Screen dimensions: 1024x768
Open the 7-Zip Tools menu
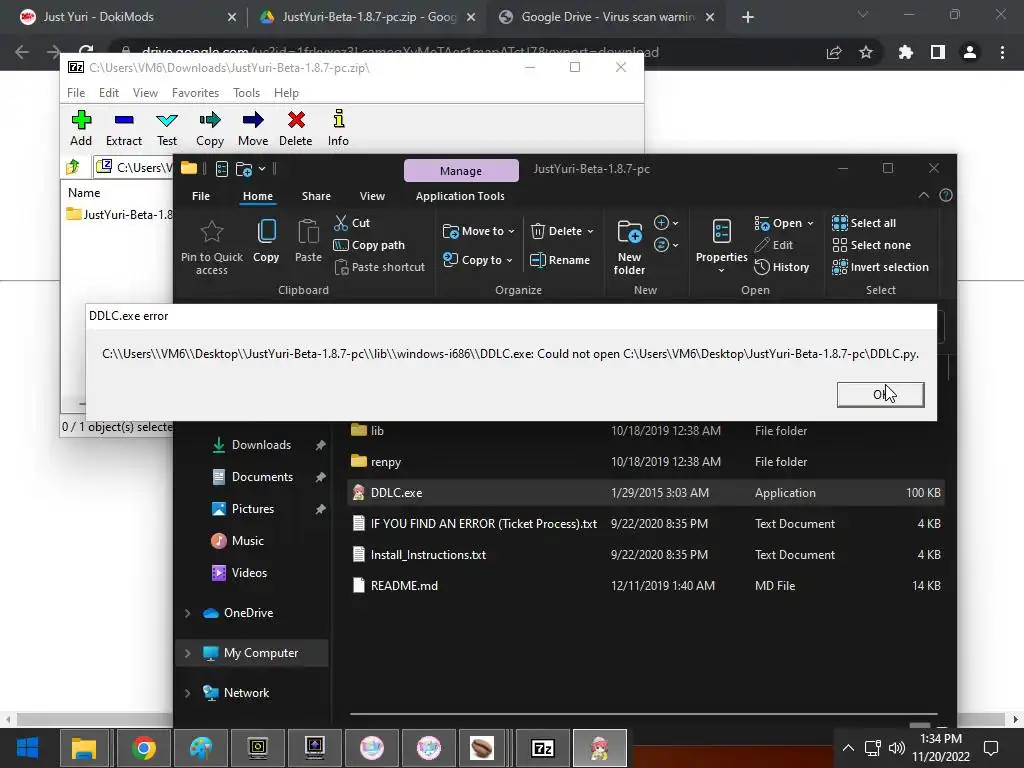(x=246, y=93)
